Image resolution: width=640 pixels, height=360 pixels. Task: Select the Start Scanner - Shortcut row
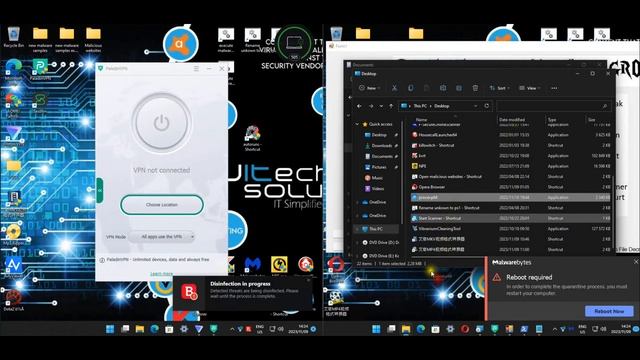coord(510,218)
